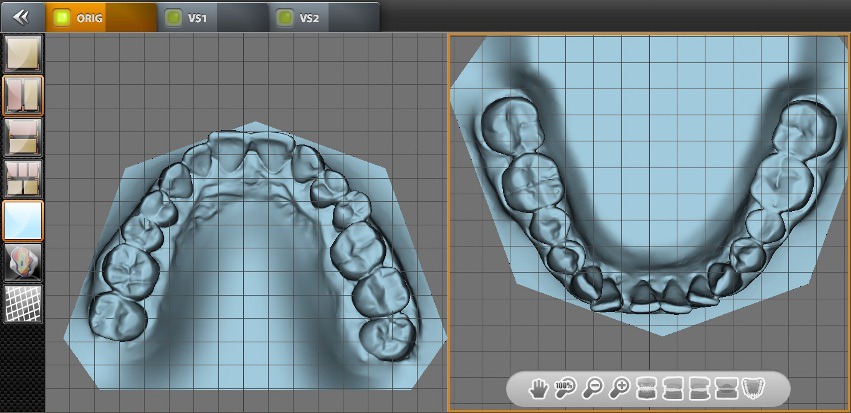This screenshot has height=413, width=851.
Task: Toggle the green indicator on the ORIG tab
Action: (62, 18)
